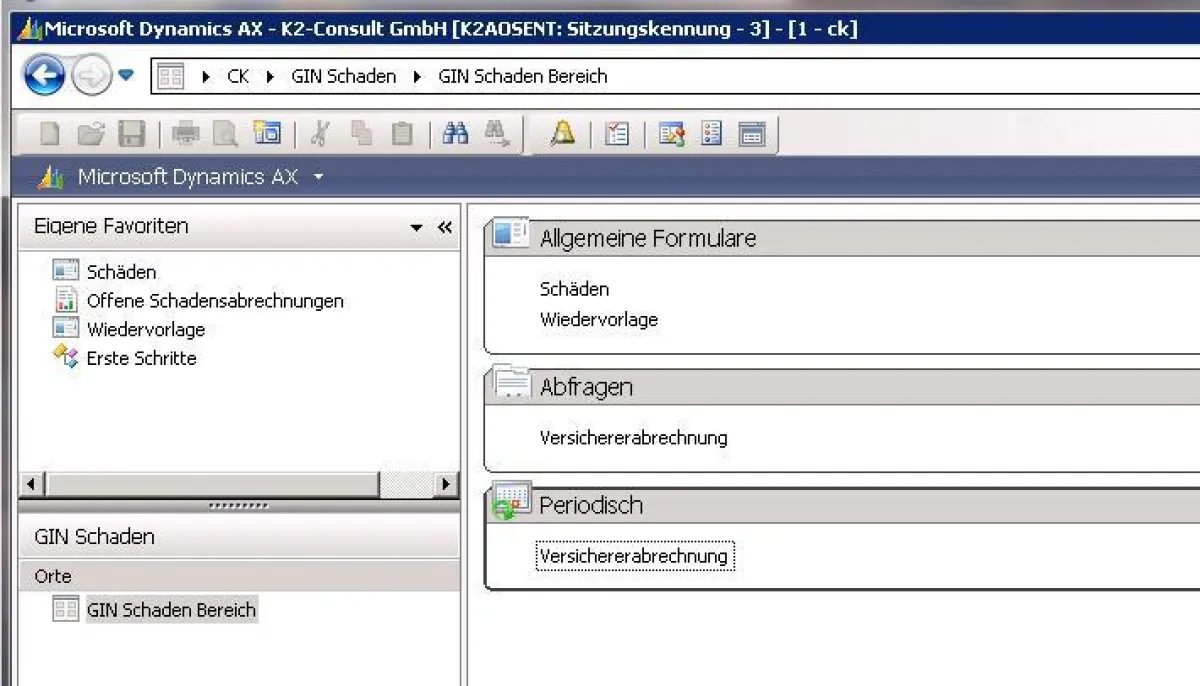Click the Cut scissors icon
Image resolution: width=1200 pixels, height=686 pixels.
(x=320, y=134)
